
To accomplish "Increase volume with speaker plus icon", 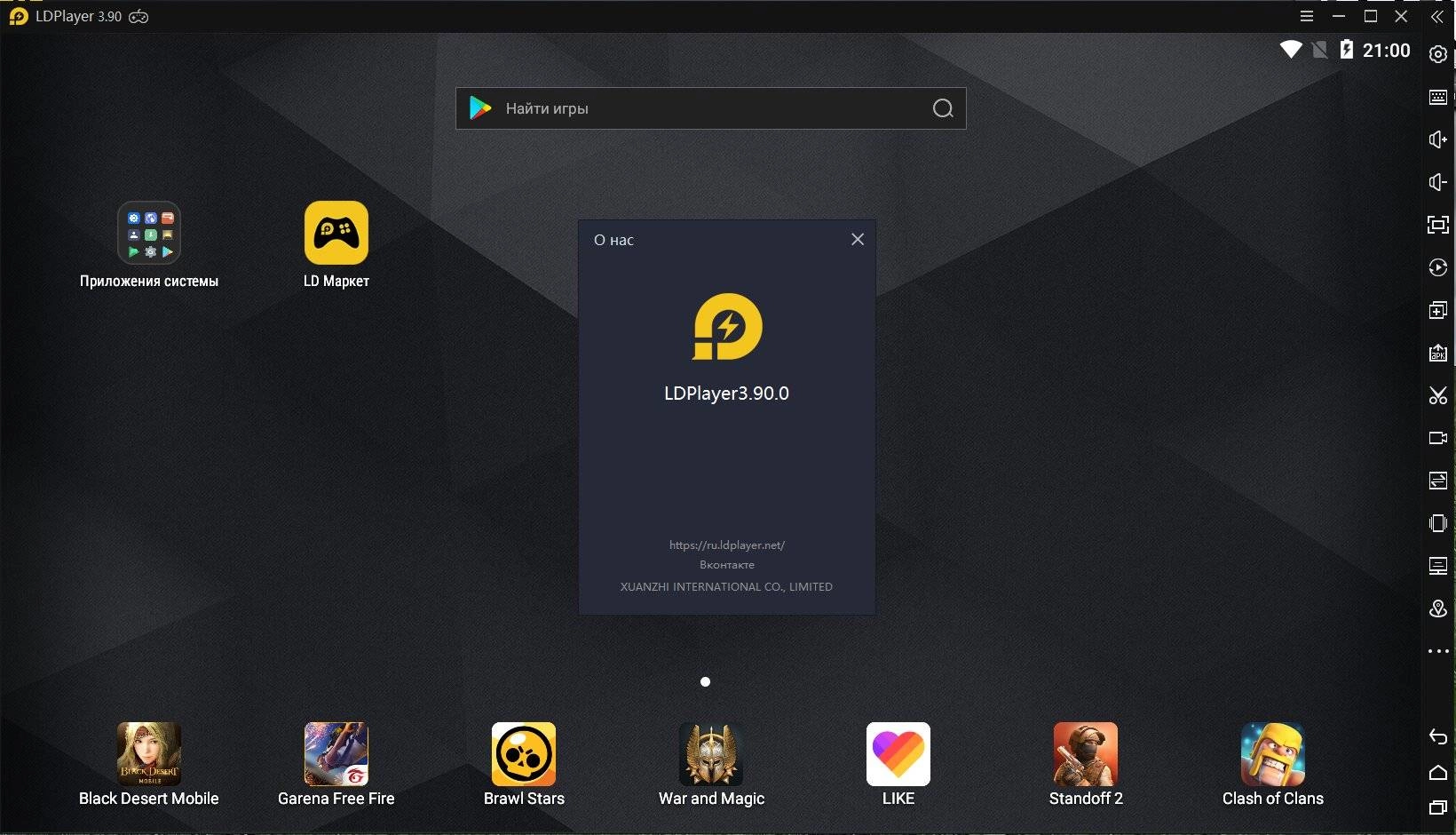I will 1437,139.
